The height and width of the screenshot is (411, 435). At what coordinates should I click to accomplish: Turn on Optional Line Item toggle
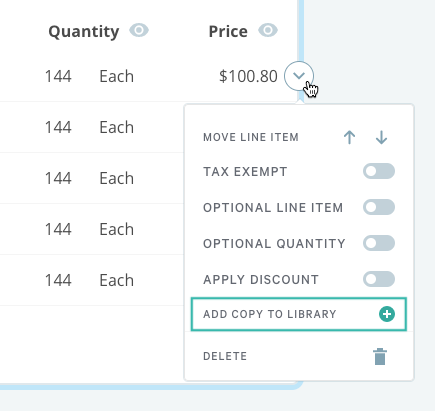pos(379,207)
